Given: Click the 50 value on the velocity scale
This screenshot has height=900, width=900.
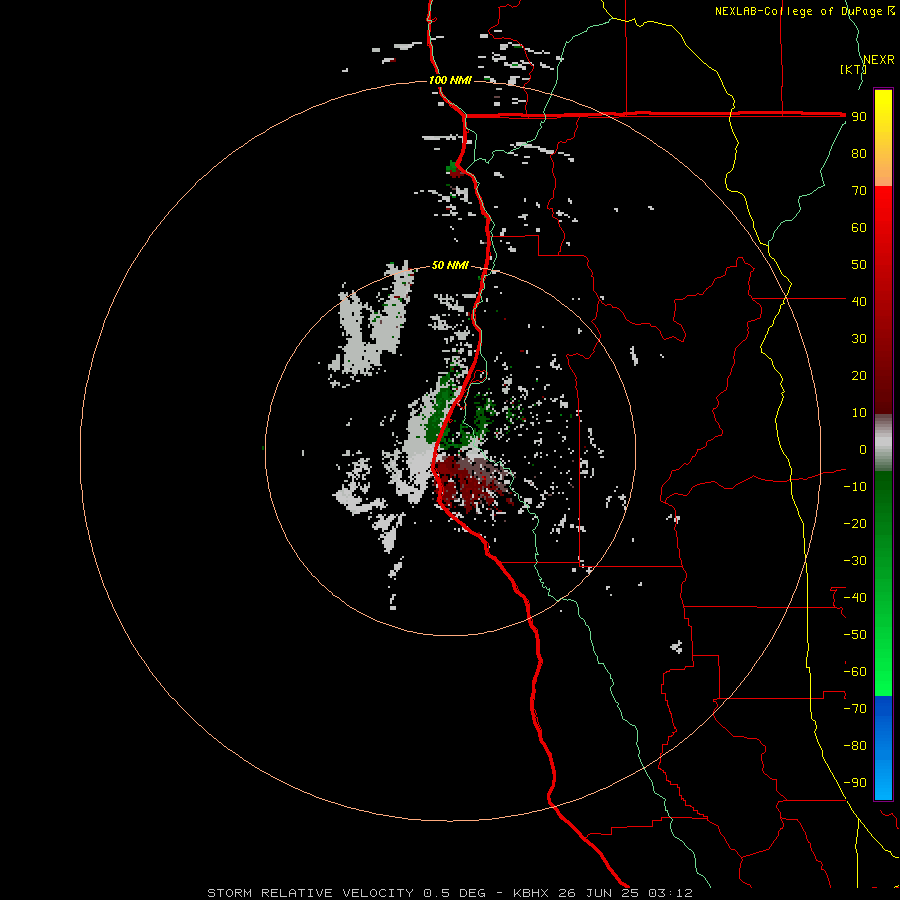Looking at the screenshot, I should tap(859, 265).
